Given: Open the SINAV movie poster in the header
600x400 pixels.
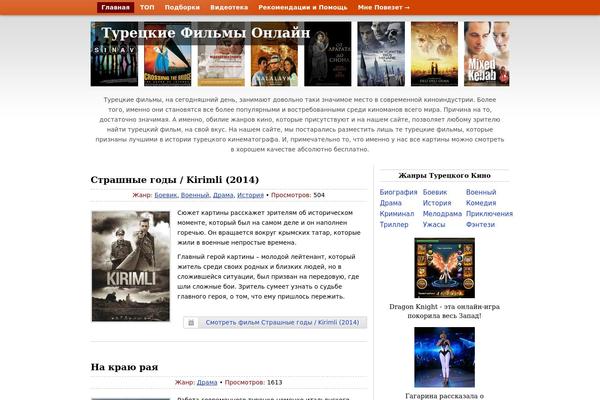Looking at the screenshot, I should click(114, 54).
